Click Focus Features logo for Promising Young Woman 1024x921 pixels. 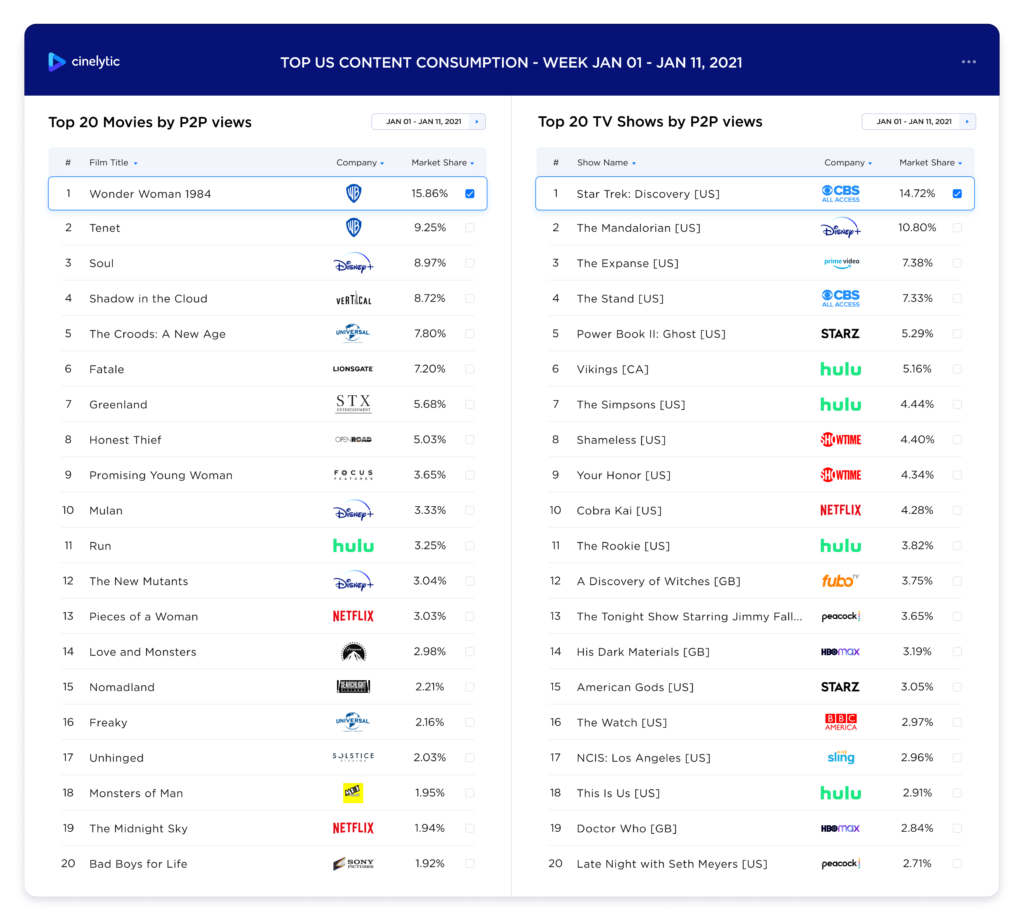tap(353, 475)
